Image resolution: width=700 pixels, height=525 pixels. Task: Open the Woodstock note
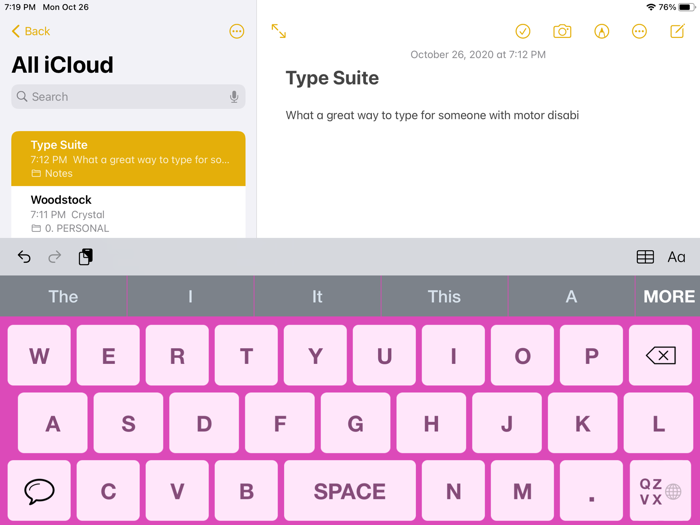(x=128, y=213)
